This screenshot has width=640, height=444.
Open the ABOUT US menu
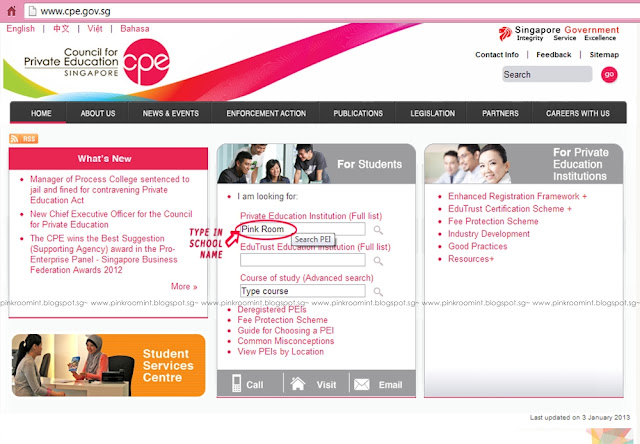tap(98, 113)
